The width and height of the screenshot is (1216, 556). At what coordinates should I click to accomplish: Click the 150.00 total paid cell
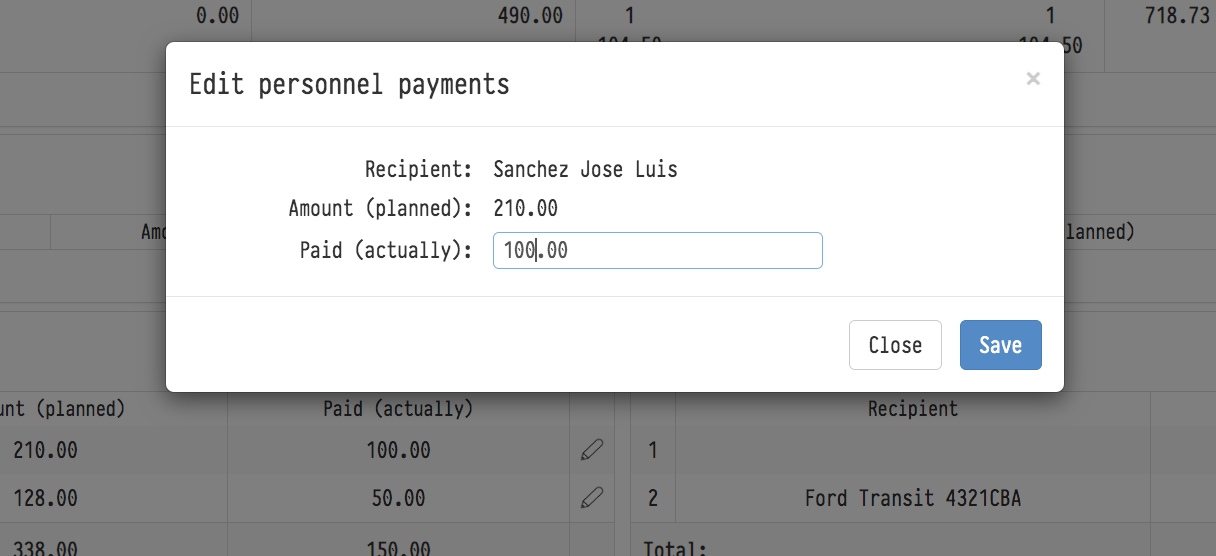click(398, 548)
